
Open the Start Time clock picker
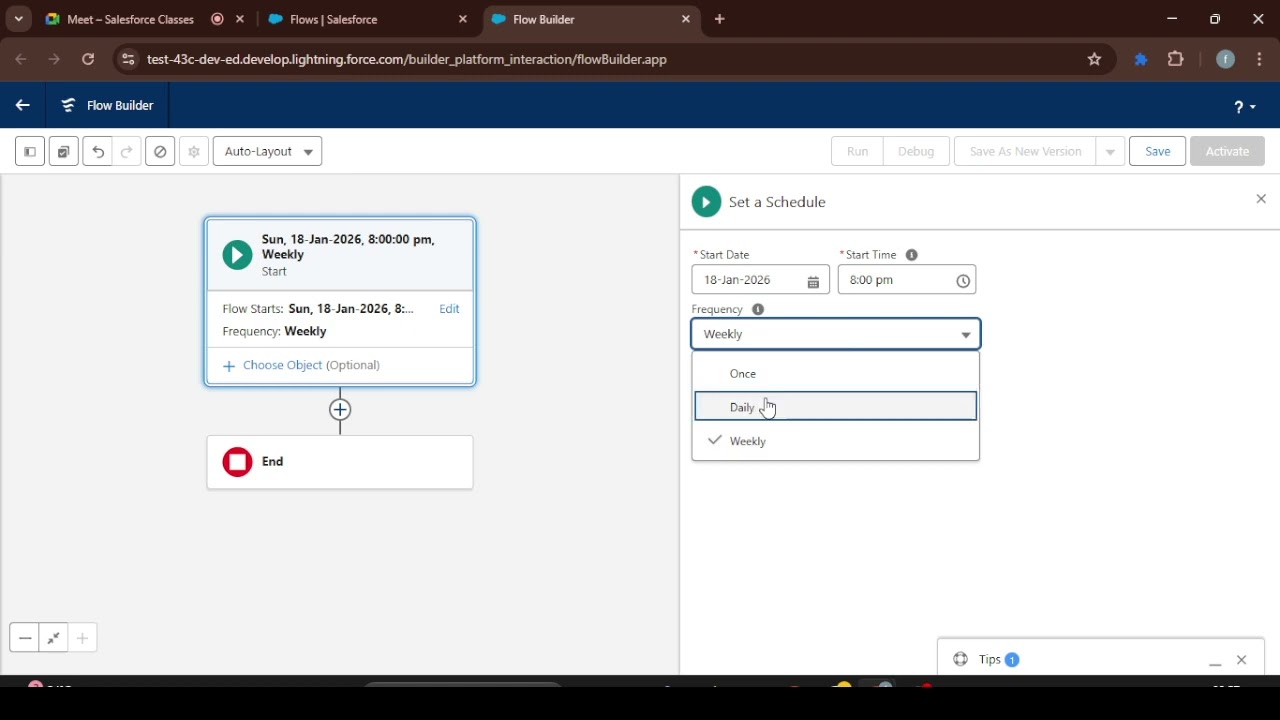click(x=963, y=281)
